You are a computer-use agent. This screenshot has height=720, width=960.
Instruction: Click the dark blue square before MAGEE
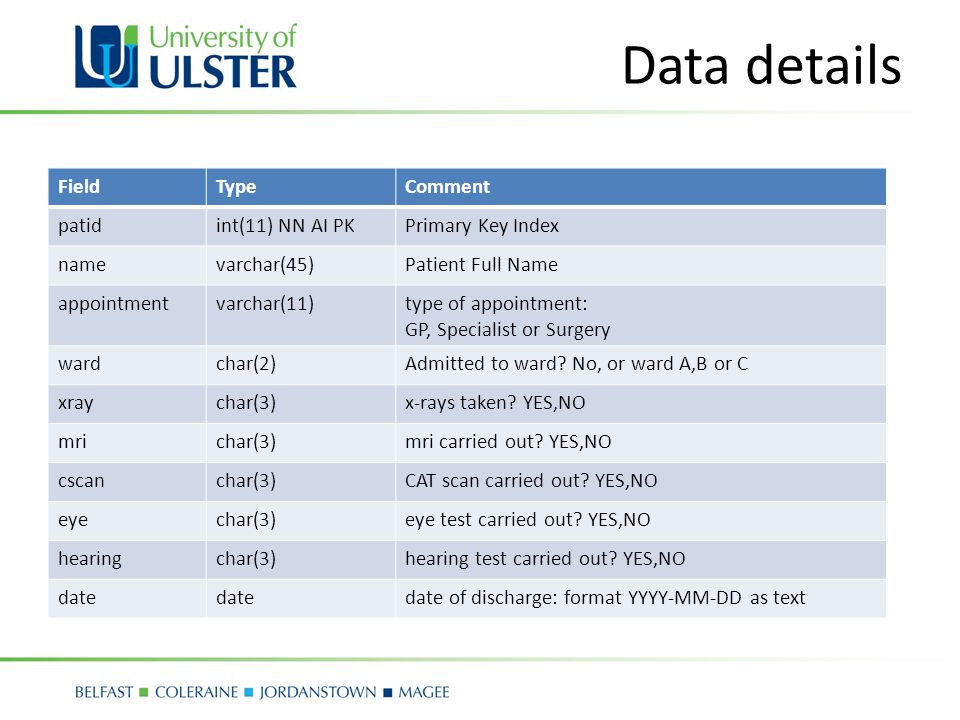387,692
